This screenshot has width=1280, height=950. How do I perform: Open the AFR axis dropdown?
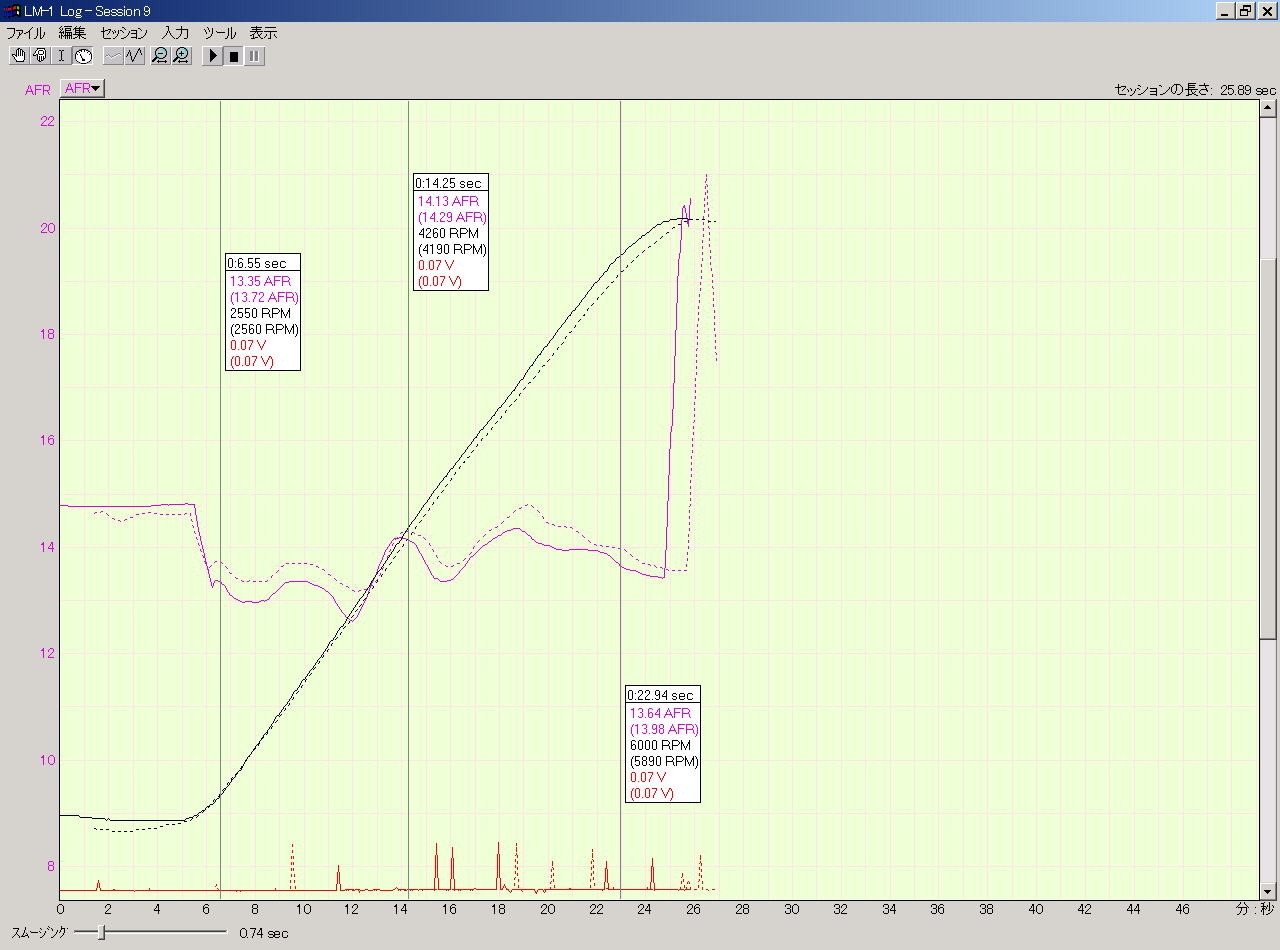83,88
